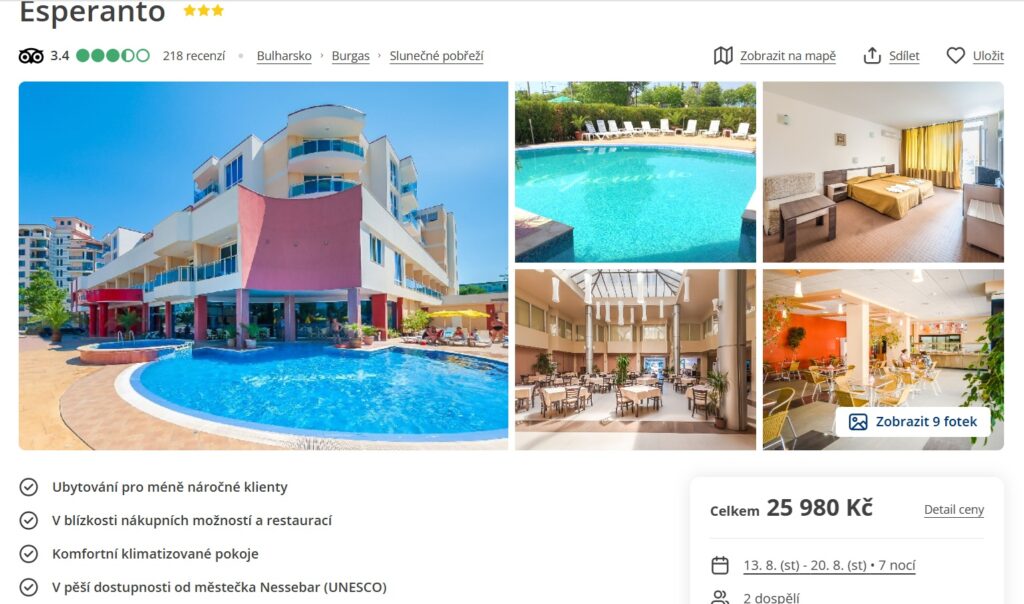Open the Slunečné pobřeží breadcrumb link

436,56
